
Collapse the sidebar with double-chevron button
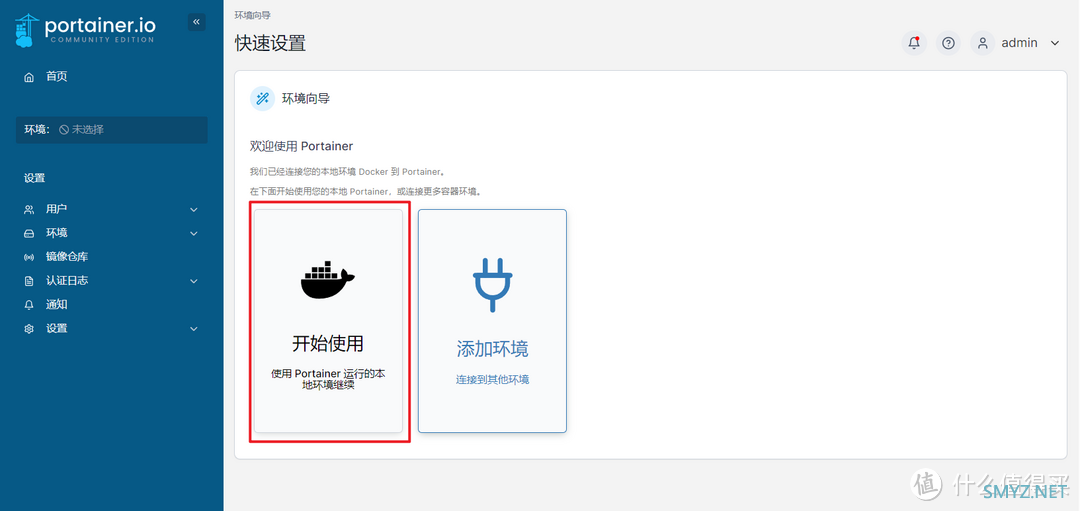(196, 22)
